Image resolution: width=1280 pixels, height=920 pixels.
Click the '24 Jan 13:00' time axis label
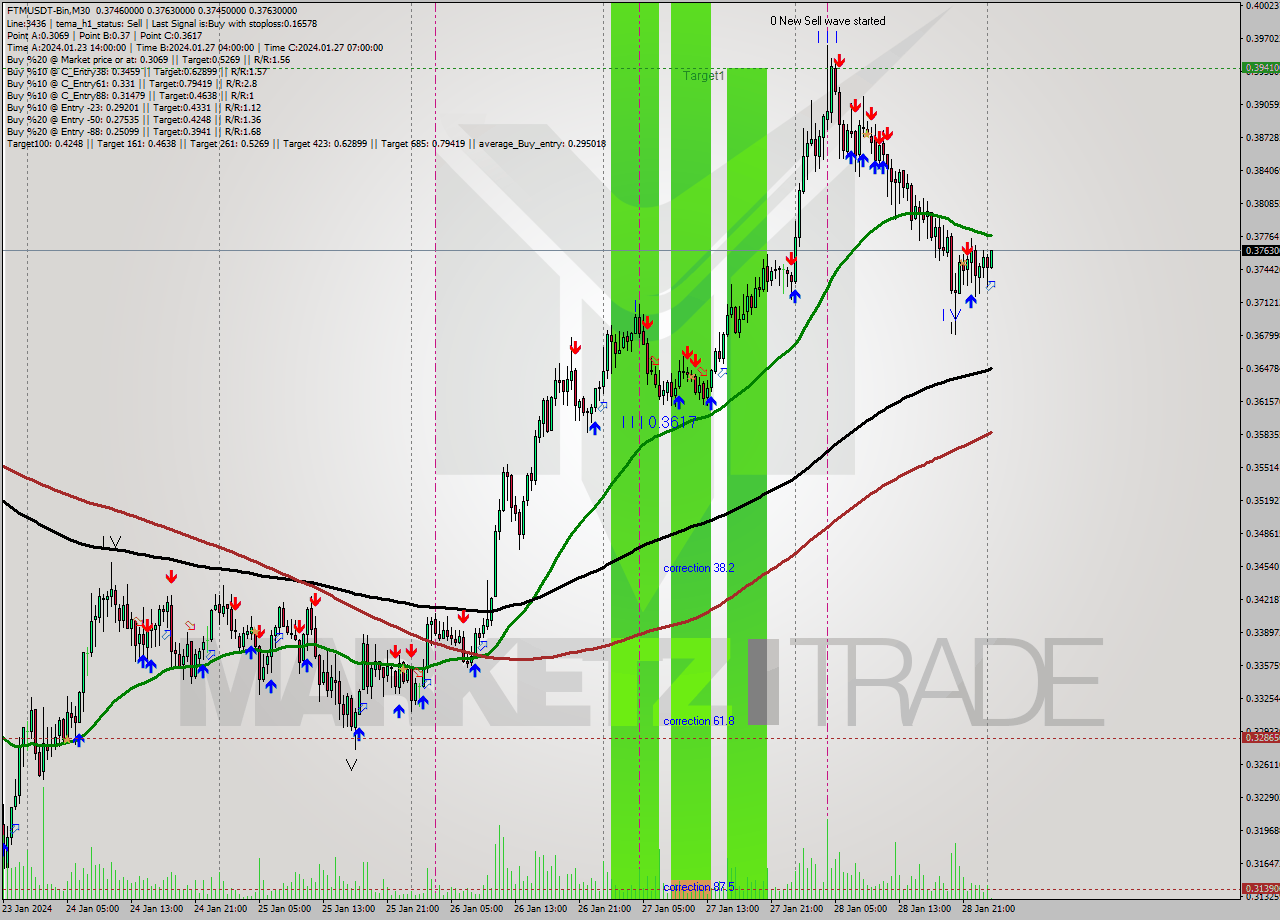(x=156, y=909)
